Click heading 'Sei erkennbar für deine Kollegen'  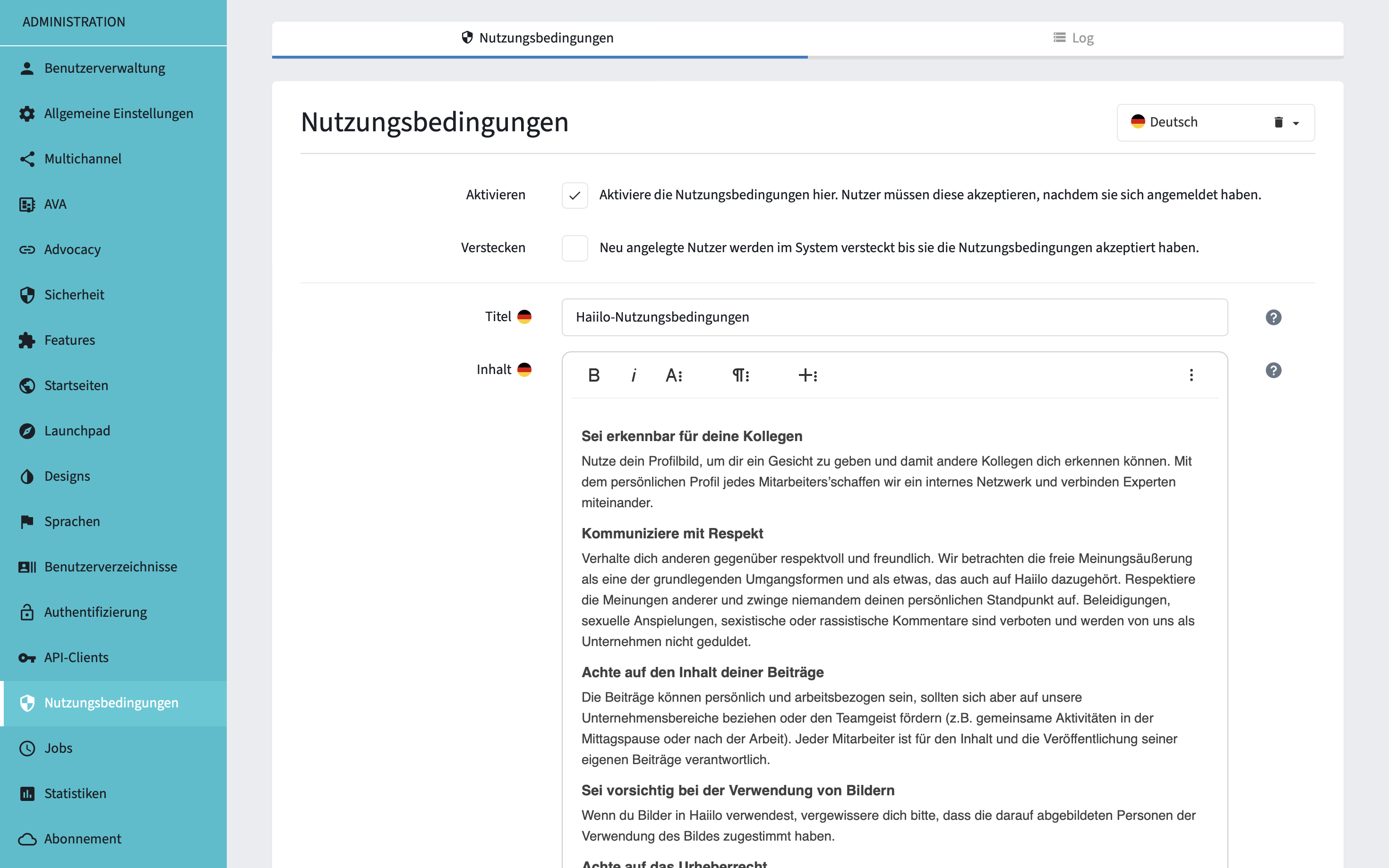pos(691,436)
